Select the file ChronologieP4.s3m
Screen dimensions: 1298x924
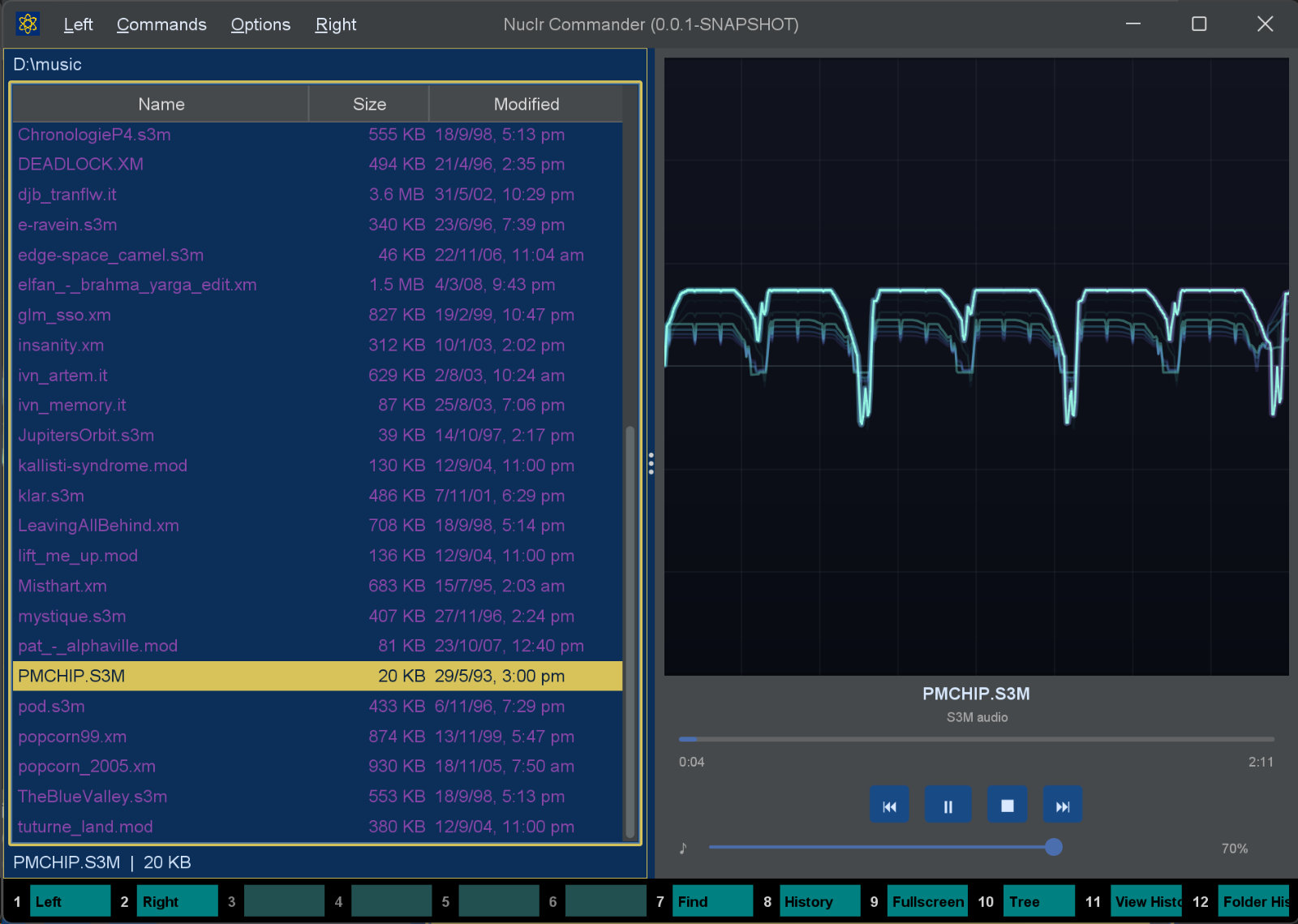(318, 135)
